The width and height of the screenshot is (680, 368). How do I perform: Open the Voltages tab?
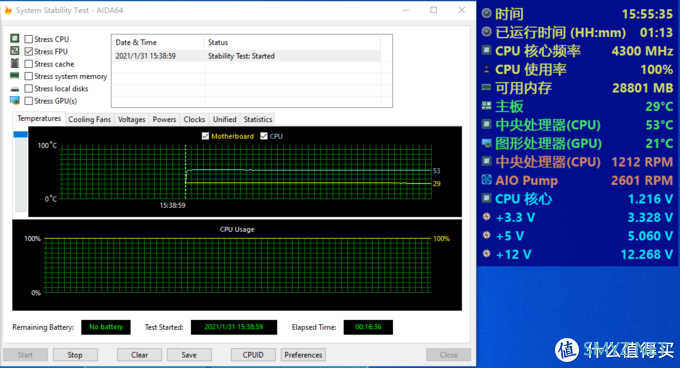131,119
